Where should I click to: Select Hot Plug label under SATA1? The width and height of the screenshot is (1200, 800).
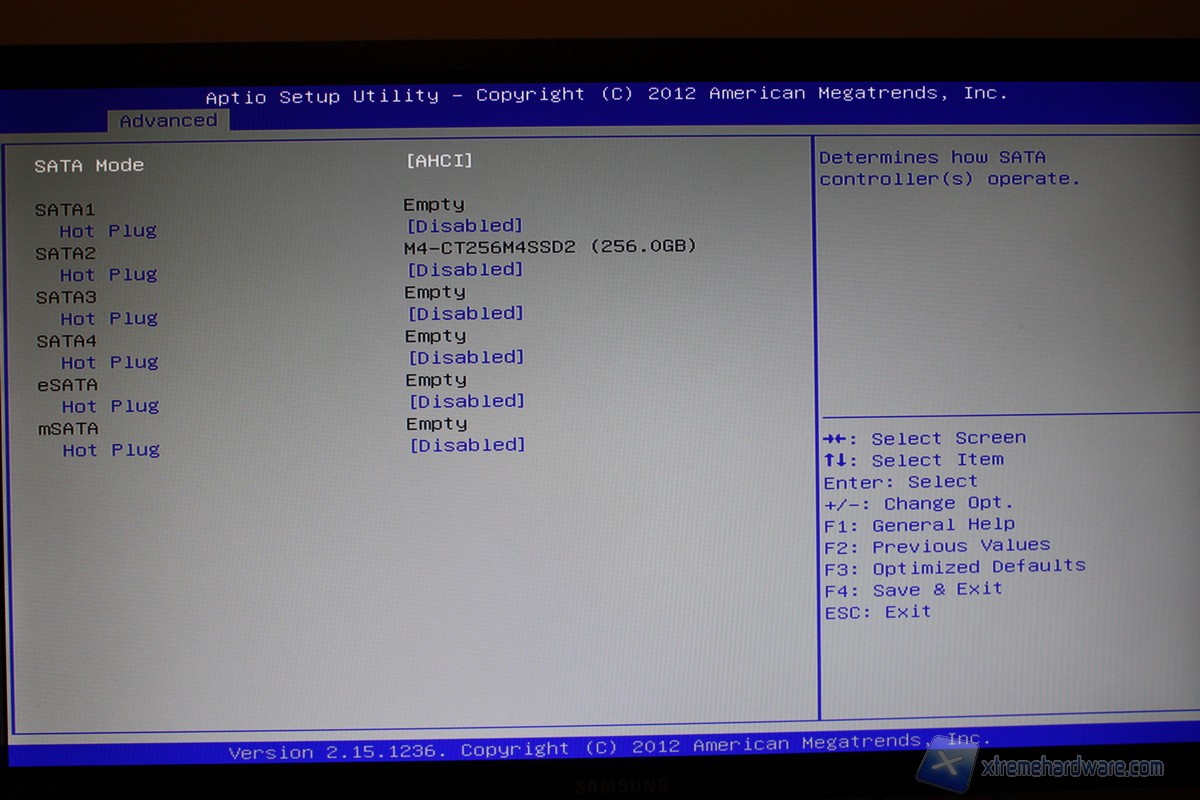tap(108, 231)
